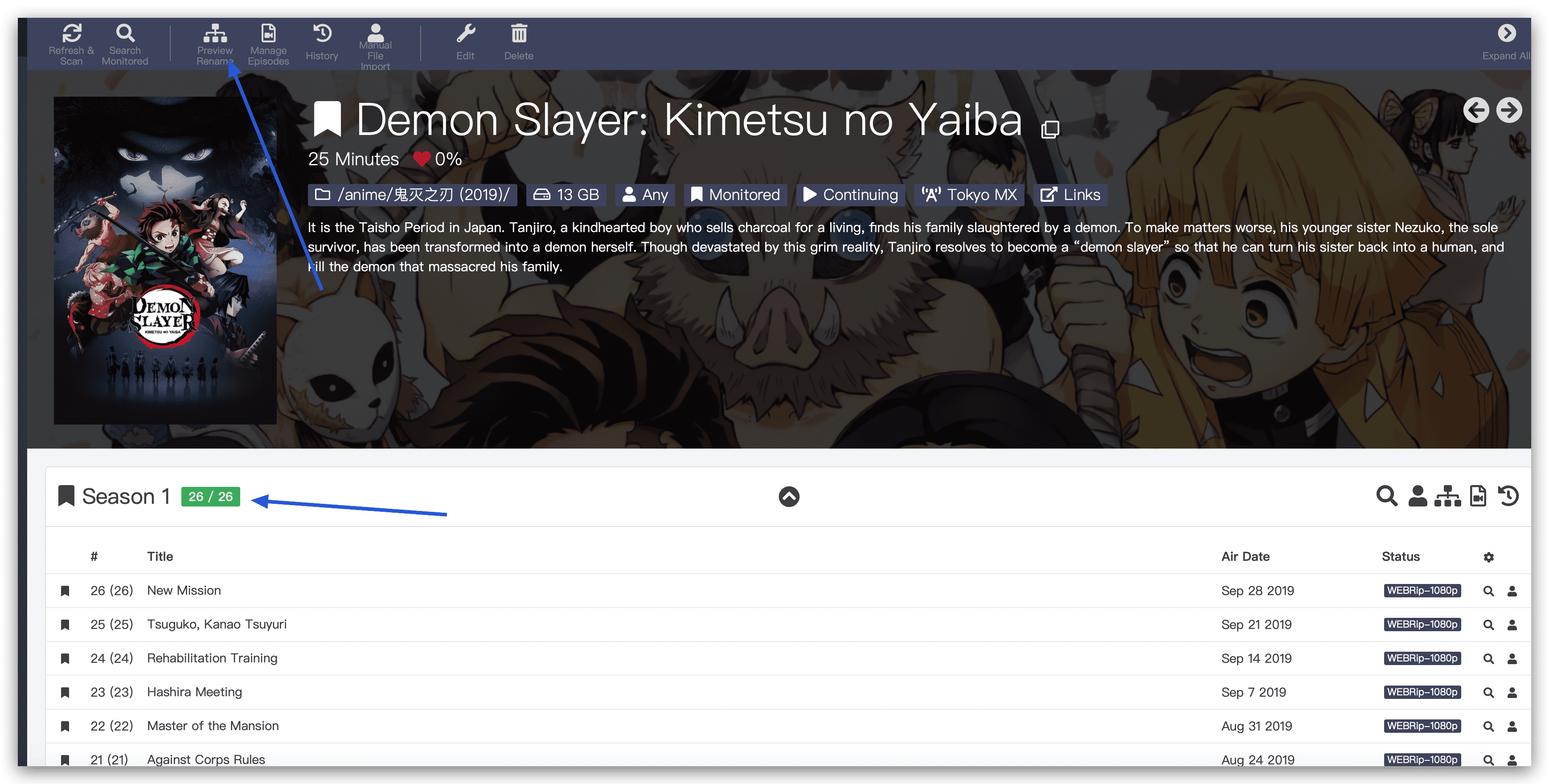
Task: Click the Status column header
Action: tap(1401, 557)
